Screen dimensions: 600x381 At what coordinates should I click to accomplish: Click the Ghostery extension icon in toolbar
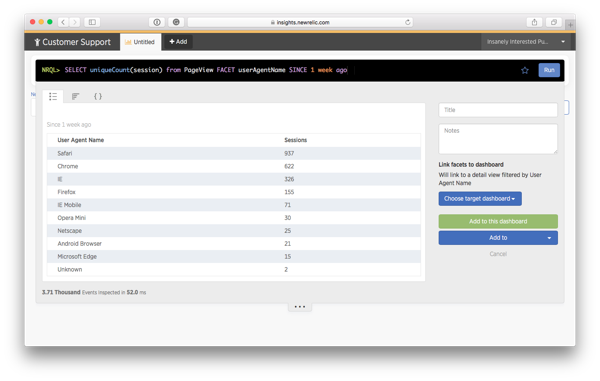[x=176, y=22]
